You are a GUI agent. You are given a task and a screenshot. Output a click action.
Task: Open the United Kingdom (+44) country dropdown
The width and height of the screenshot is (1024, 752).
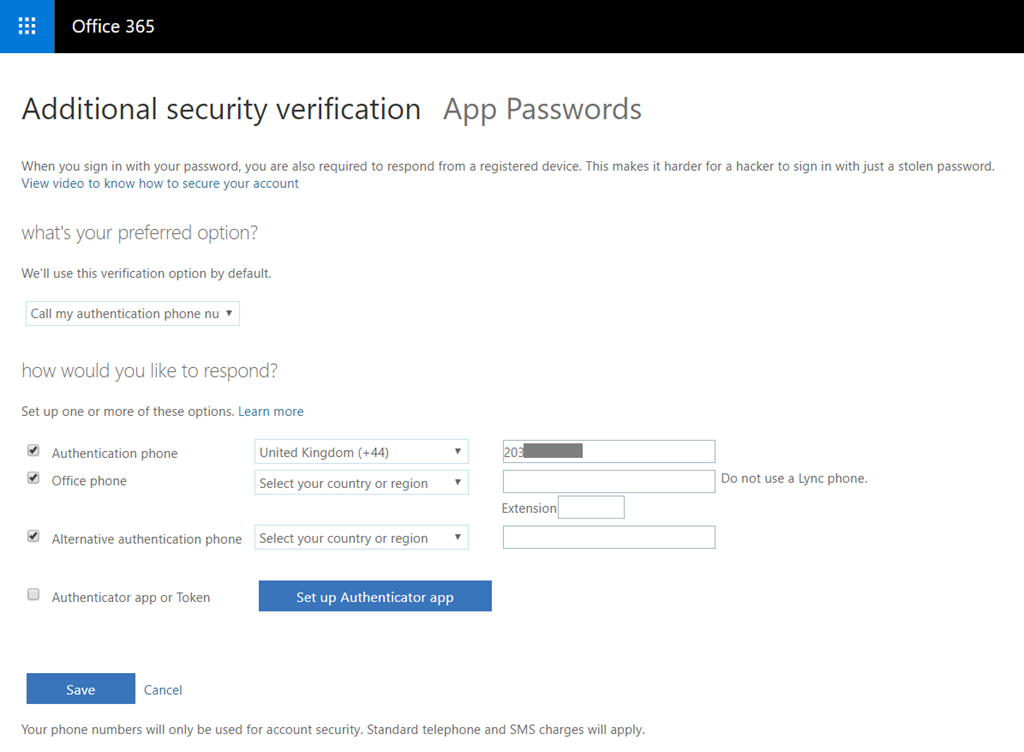pos(361,452)
